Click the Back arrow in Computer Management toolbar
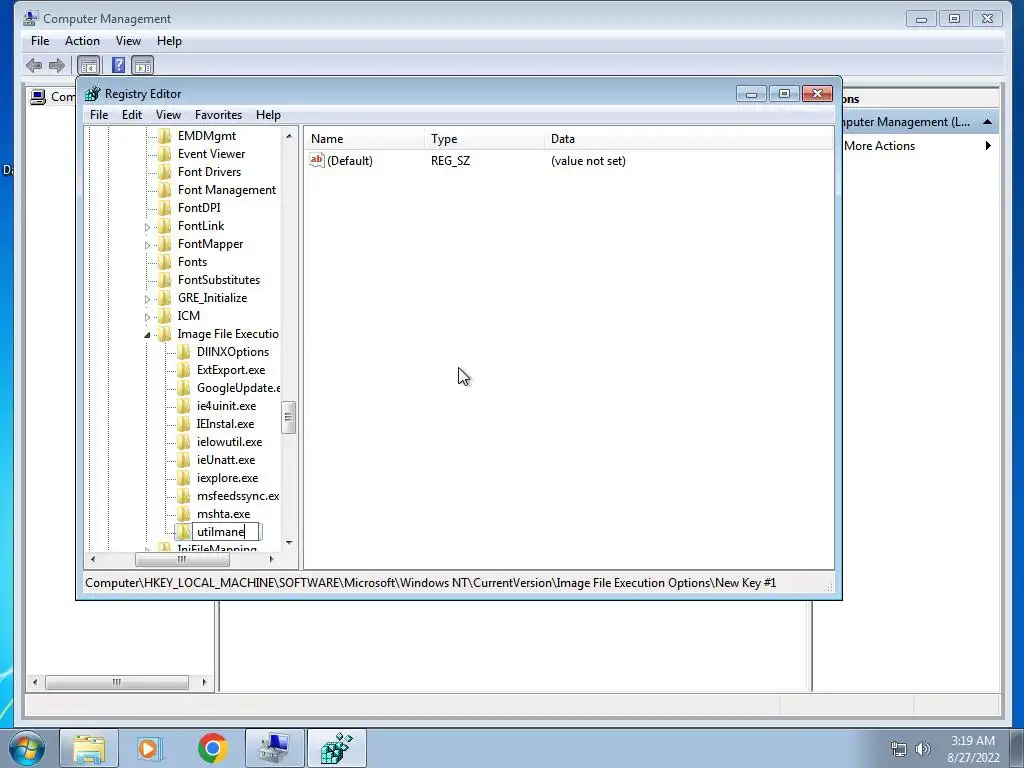Viewport: 1024px width, 768px height. (34, 65)
